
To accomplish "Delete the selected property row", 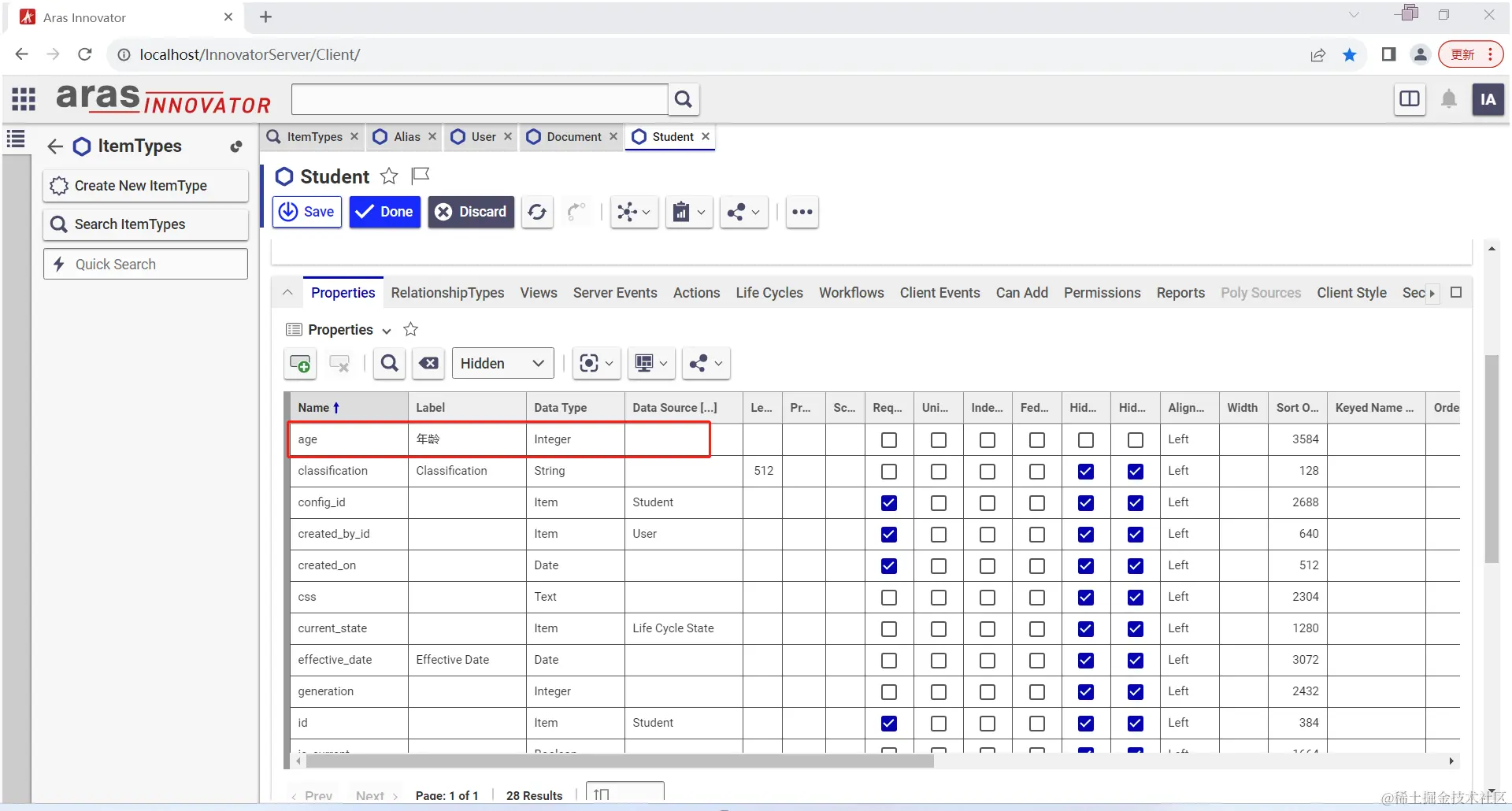I will [339, 363].
